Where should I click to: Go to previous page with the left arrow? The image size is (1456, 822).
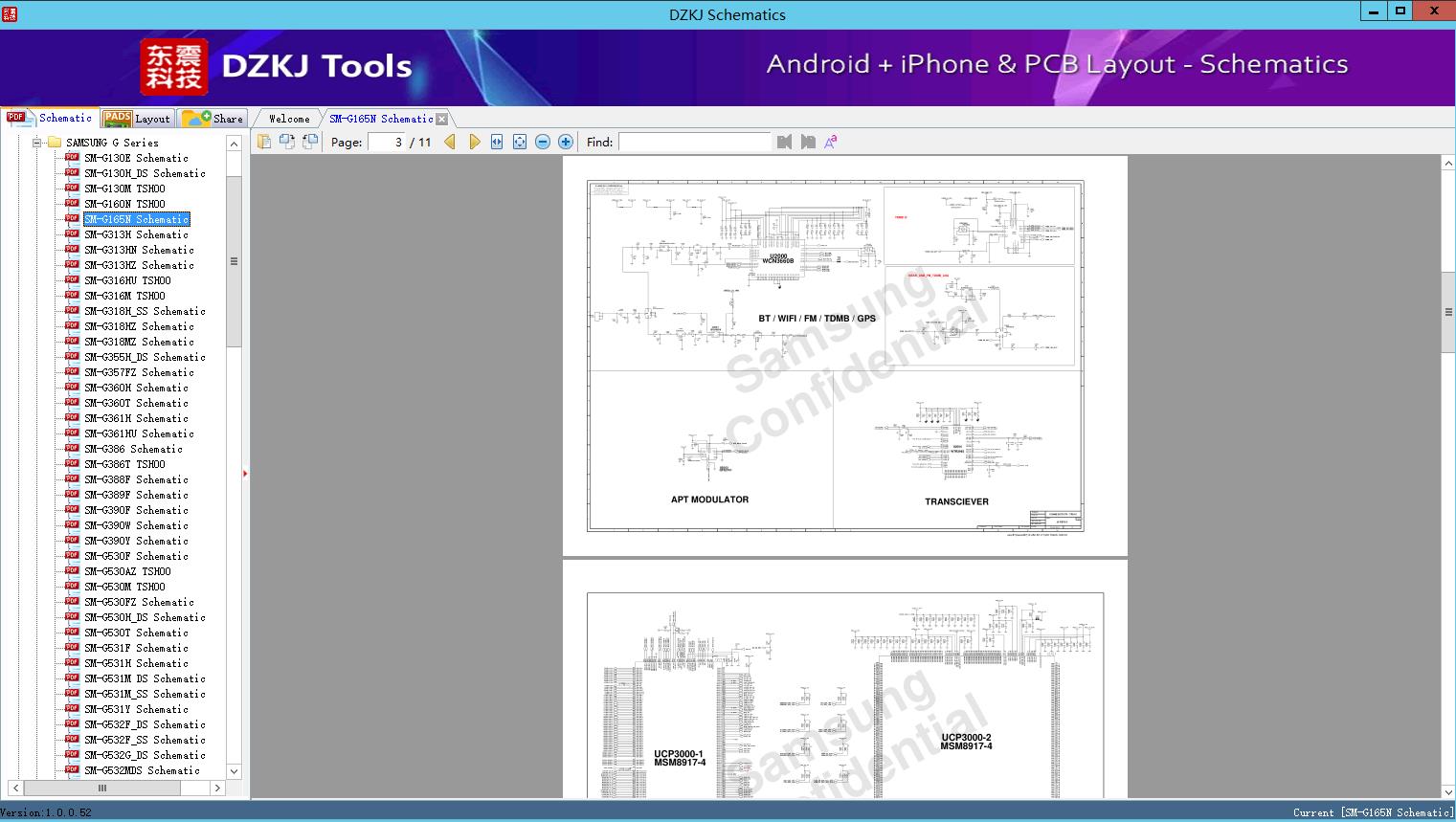point(450,142)
